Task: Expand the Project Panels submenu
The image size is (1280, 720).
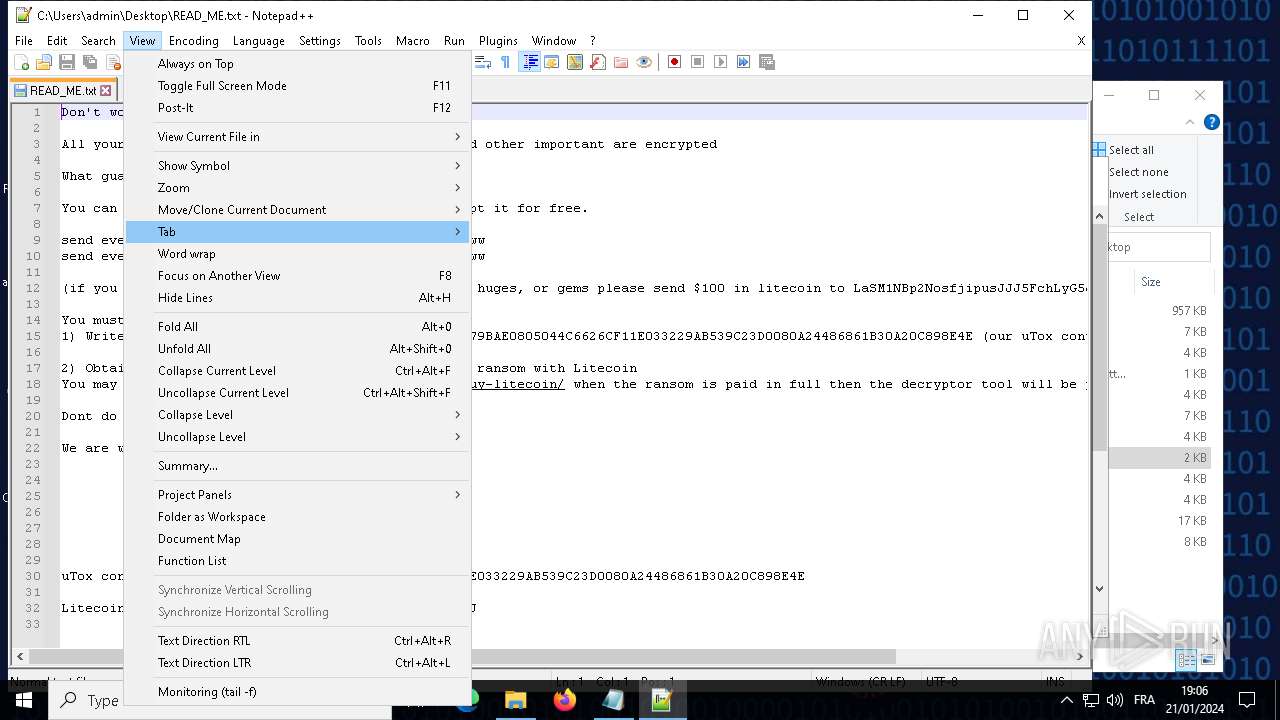Action: (x=297, y=495)
